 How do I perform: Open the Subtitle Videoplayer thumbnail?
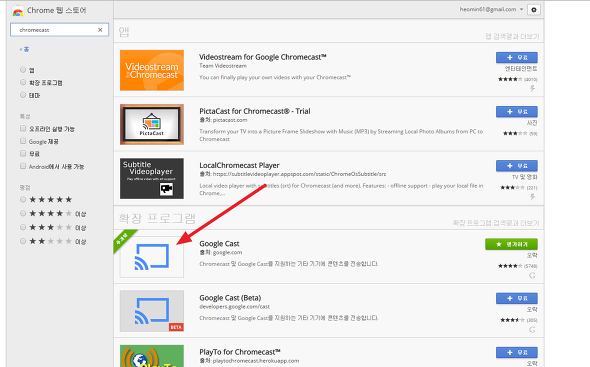pyautogui.click(x=152, y=178)
